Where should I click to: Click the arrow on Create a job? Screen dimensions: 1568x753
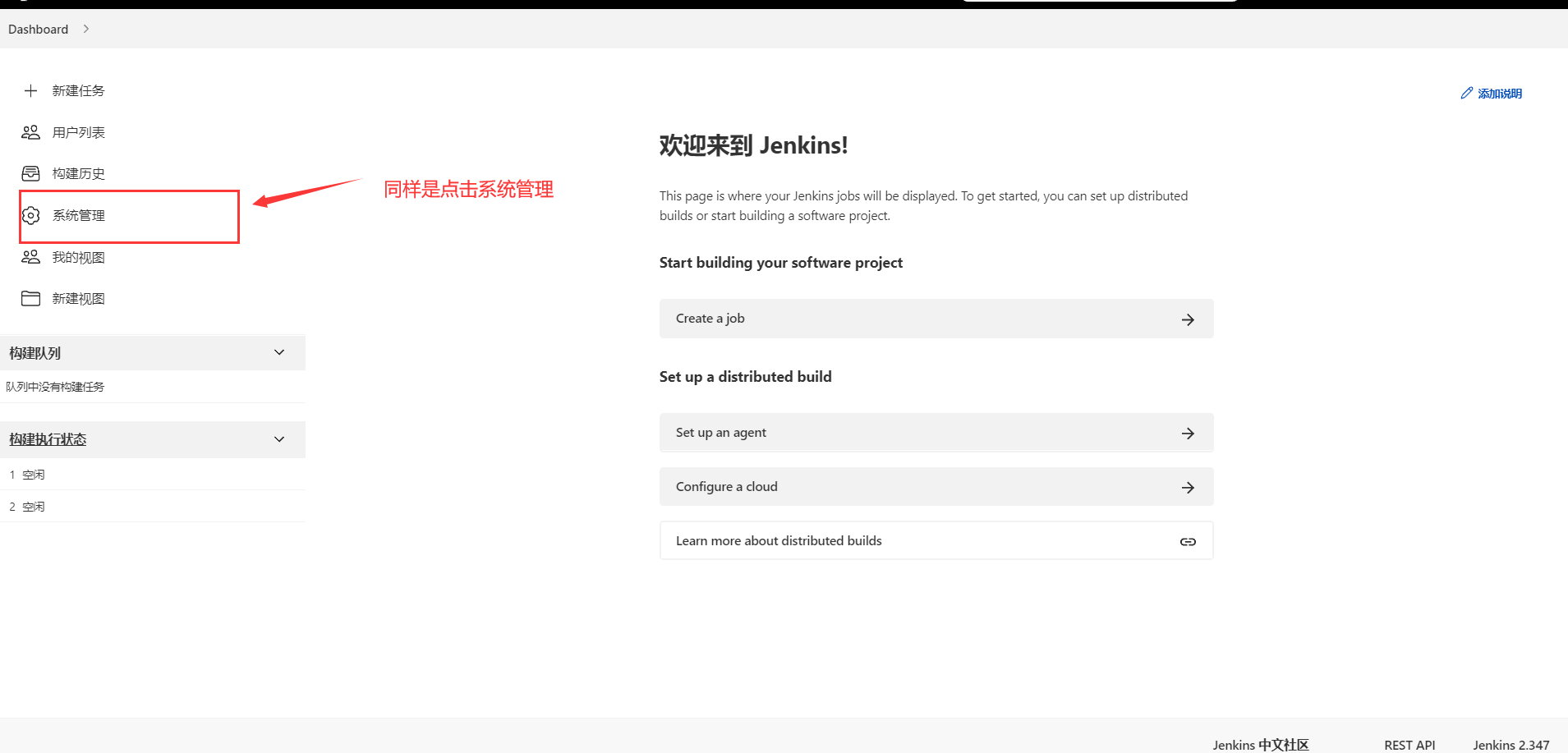tap(1188, 319)
